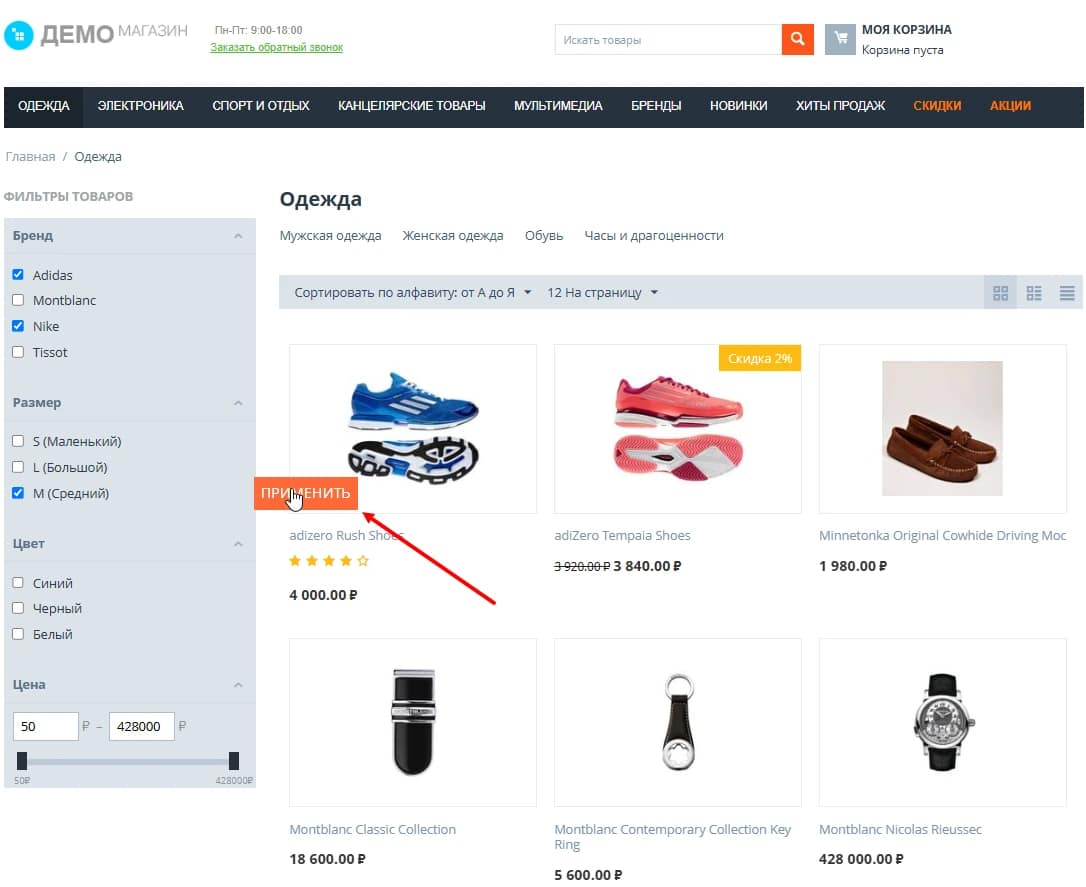Enable the Montblanc brand filter
Image resolution: width=1086 pixels, height=887 pixels.
18,300
